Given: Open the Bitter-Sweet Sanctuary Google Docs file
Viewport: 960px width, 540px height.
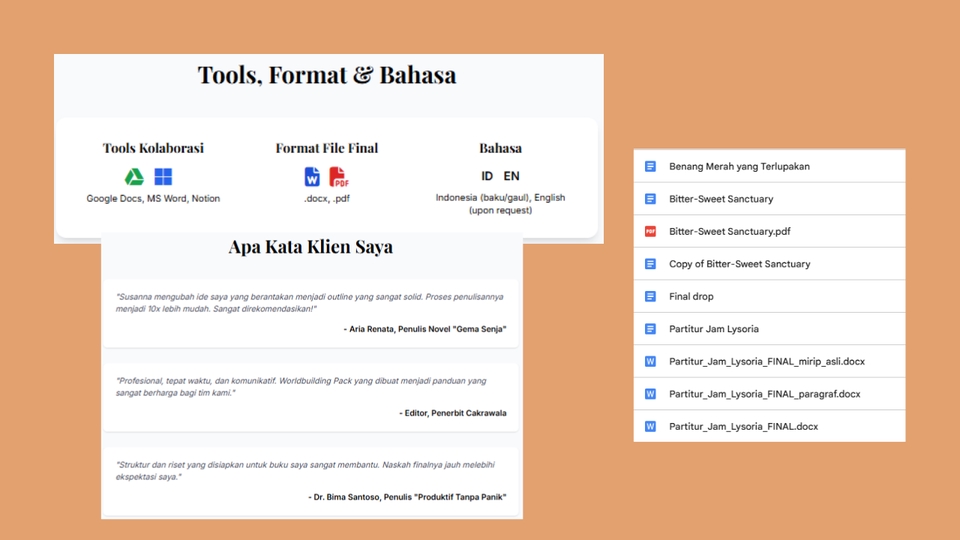Looking at the screenshot, I should [720, 199].
